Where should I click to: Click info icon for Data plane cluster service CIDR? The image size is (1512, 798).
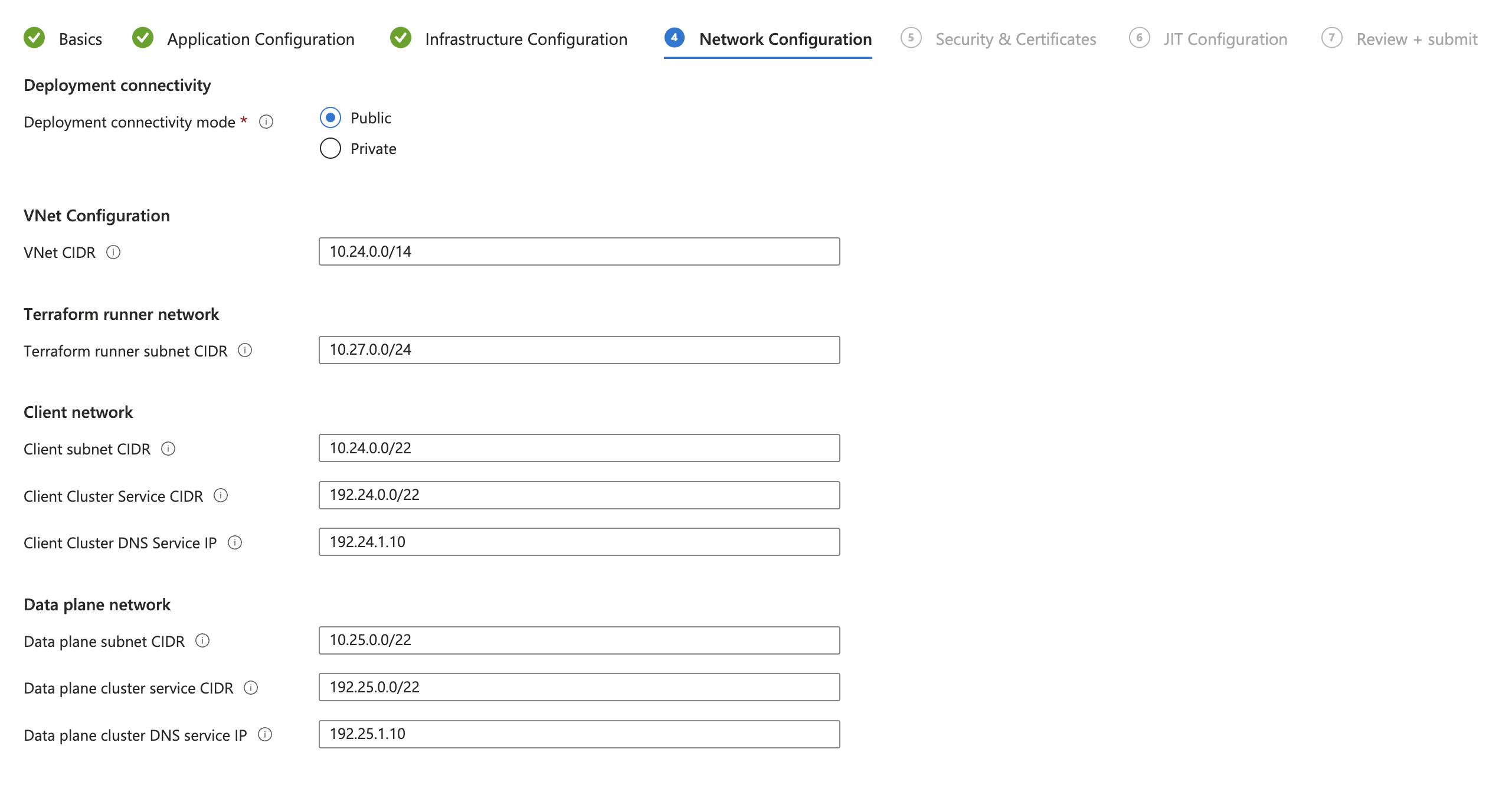click(x=251, y=688)
